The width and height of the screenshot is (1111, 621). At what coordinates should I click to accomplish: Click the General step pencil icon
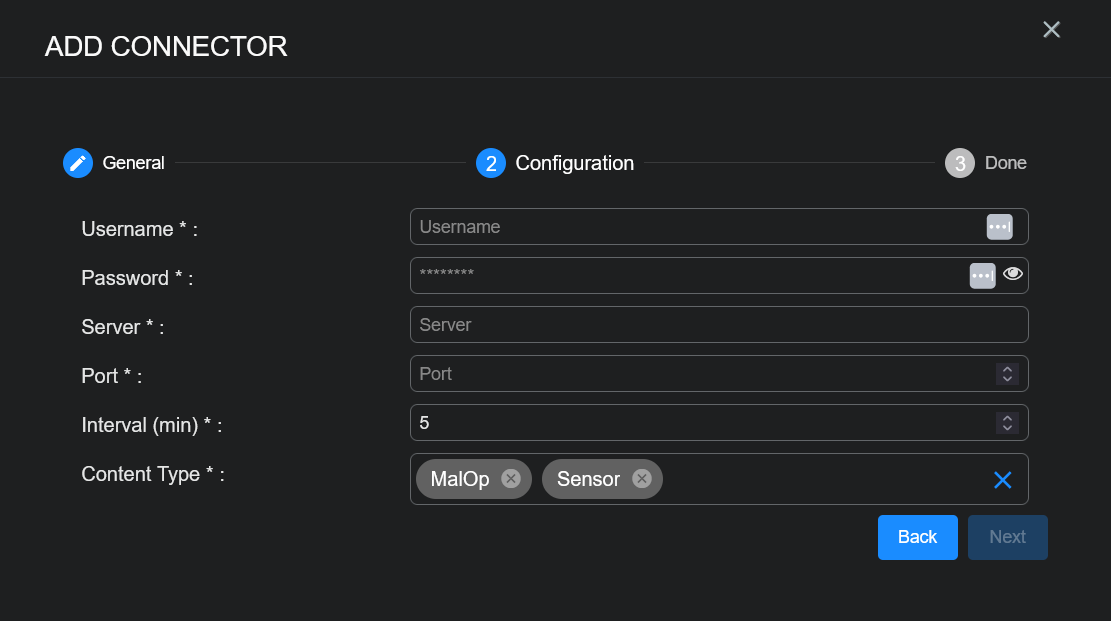click(78, 163)
